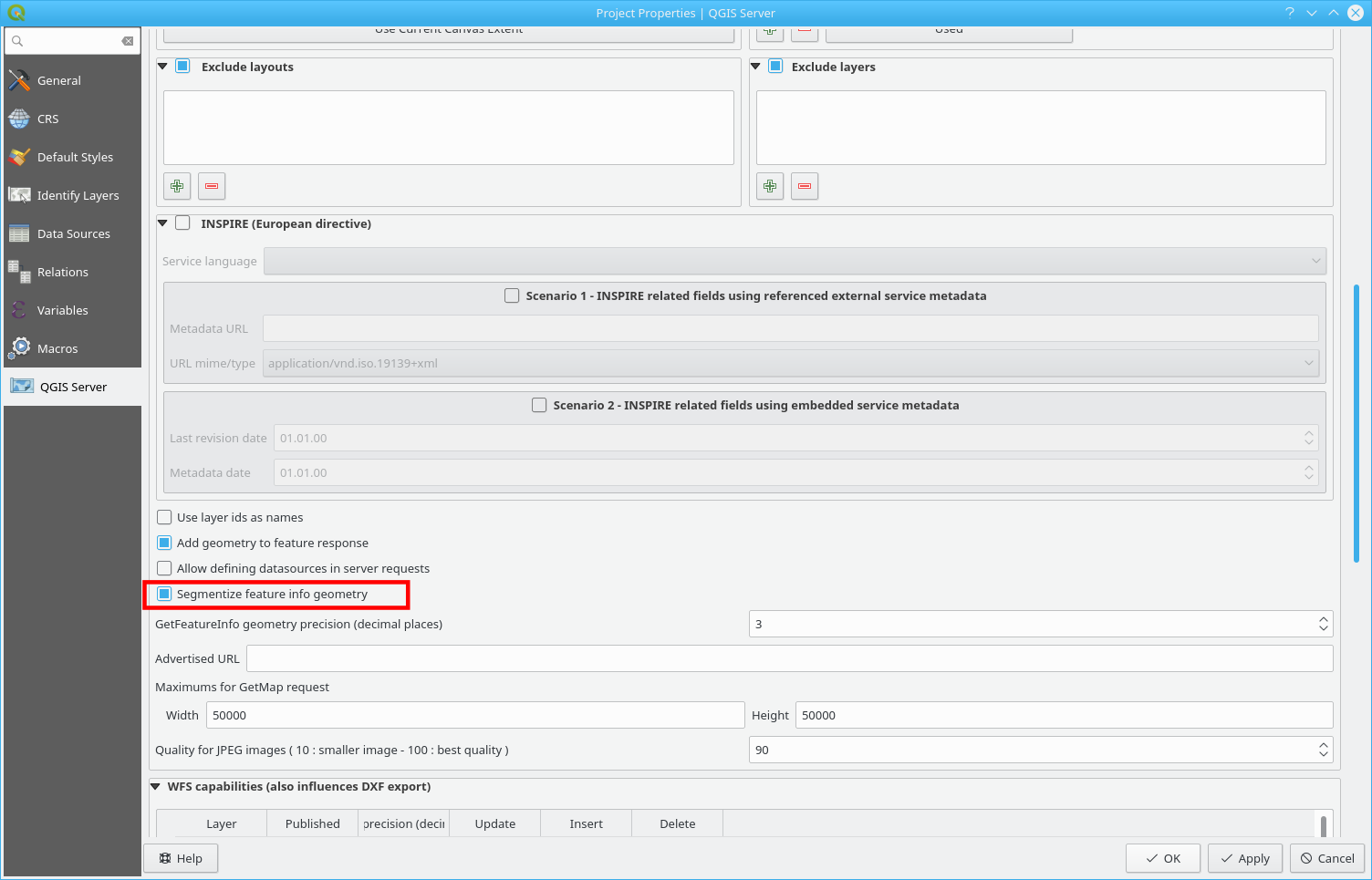The height and width of the screenshot is (880, 1372).
Task: Click the Last revision date field
Action: 796,438
